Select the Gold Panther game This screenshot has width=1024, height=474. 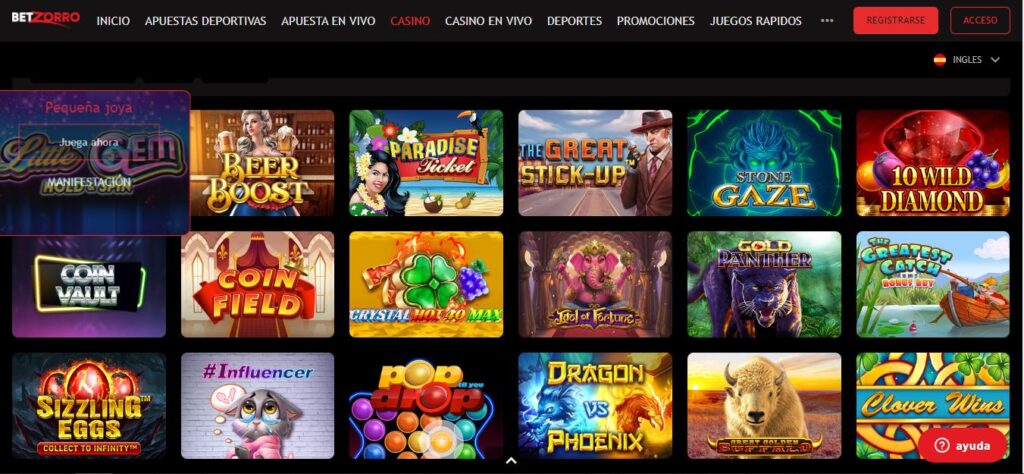pos(764,284)
